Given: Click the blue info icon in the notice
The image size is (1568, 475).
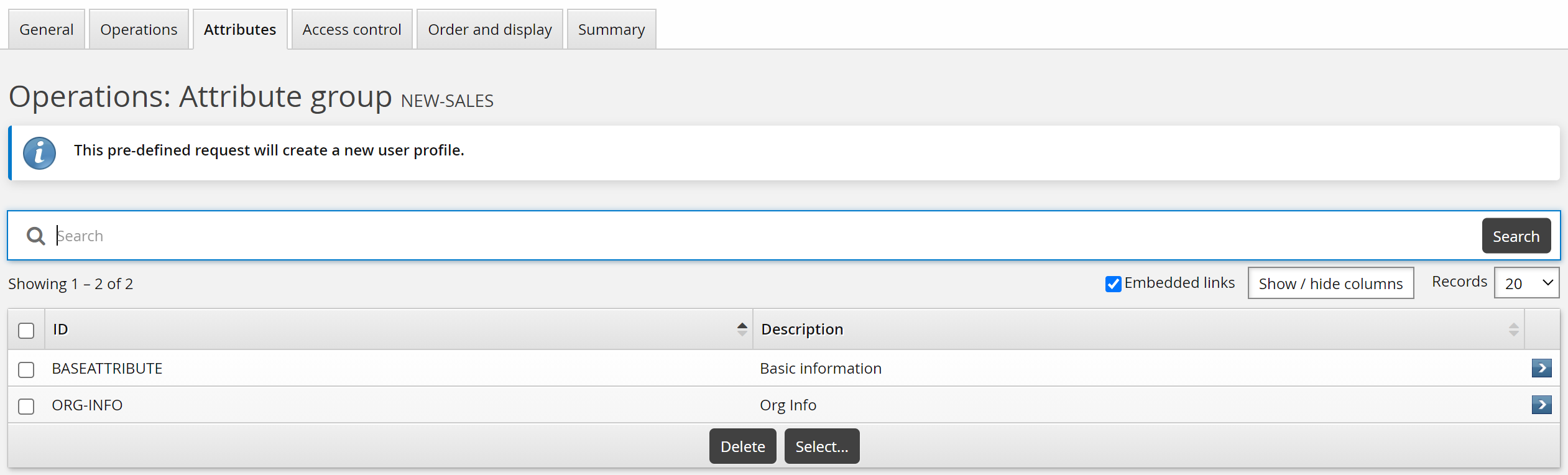Looking at the screenshot, I should click(x=39, y=153).
